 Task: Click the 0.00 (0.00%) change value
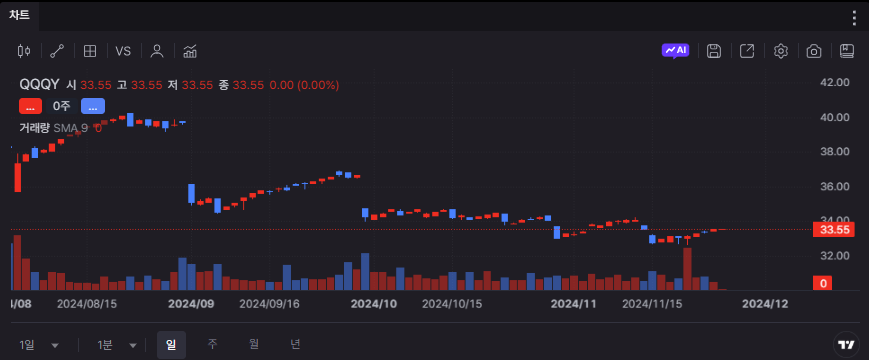(x=304, y=85)
